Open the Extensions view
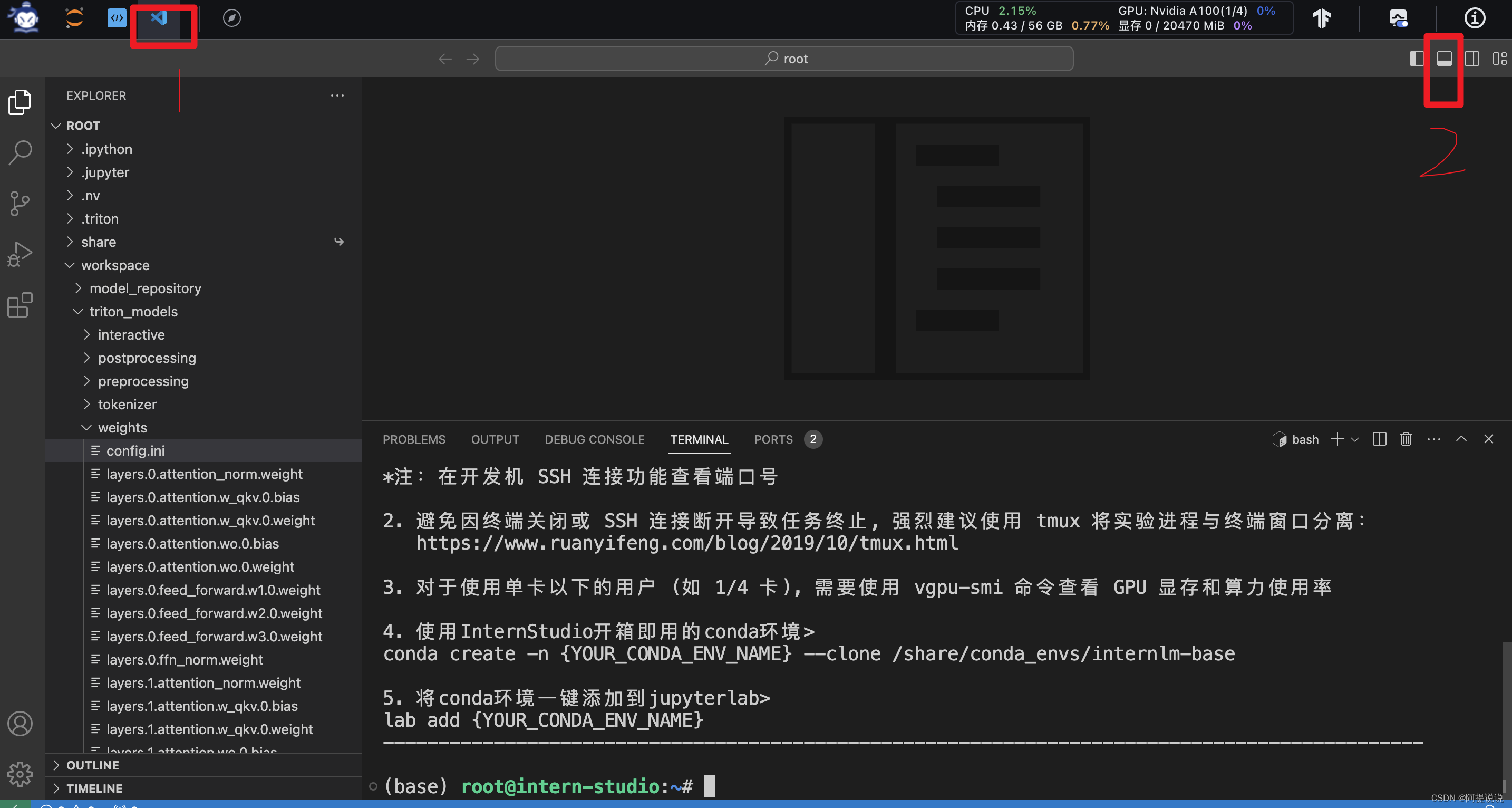The width and height of the screenshot is (1512, 808). [x=20, y=305]
